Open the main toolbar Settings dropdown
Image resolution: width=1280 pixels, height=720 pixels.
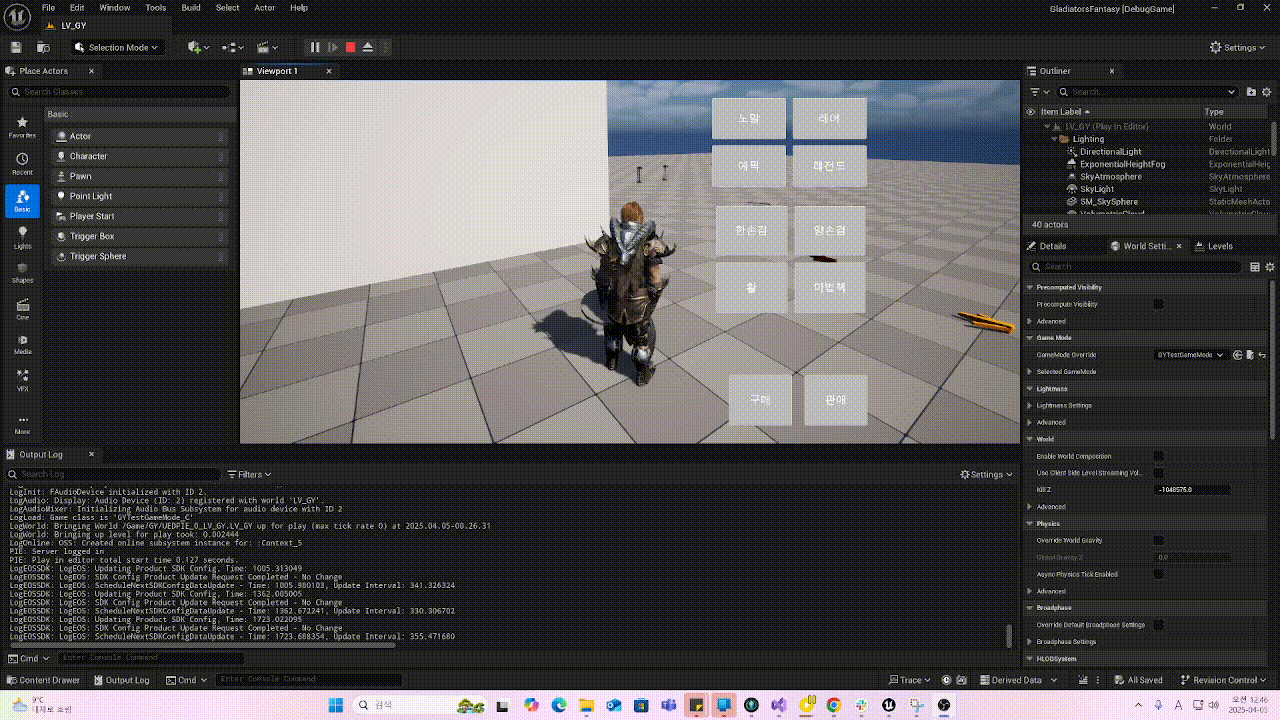coord(1238,47)
